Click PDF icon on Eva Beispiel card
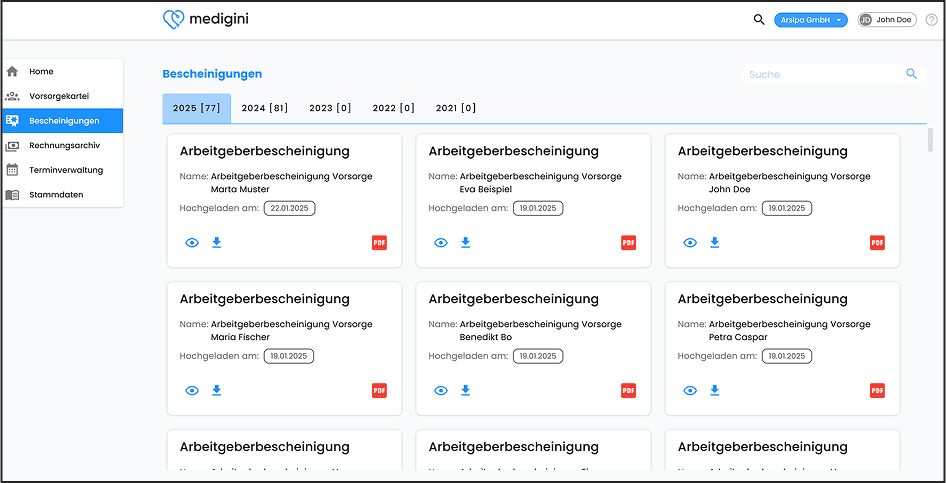The height and width of the screenshot is (483, 946). click(629, 243)
